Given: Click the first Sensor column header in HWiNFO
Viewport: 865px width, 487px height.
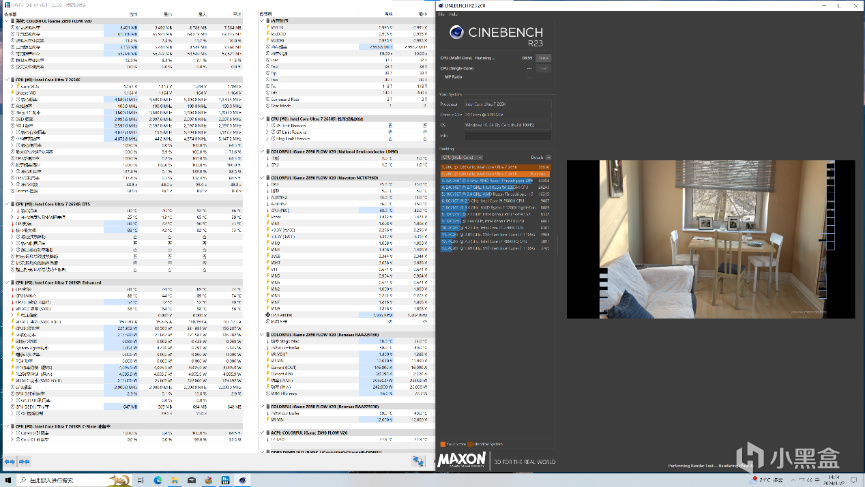Looking at the screenshot, I should (10, 14).
